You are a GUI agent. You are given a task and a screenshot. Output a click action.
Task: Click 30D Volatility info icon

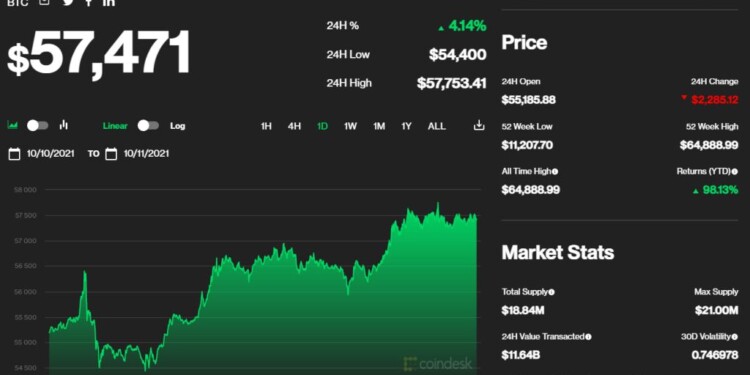click(x=734, y=337)
